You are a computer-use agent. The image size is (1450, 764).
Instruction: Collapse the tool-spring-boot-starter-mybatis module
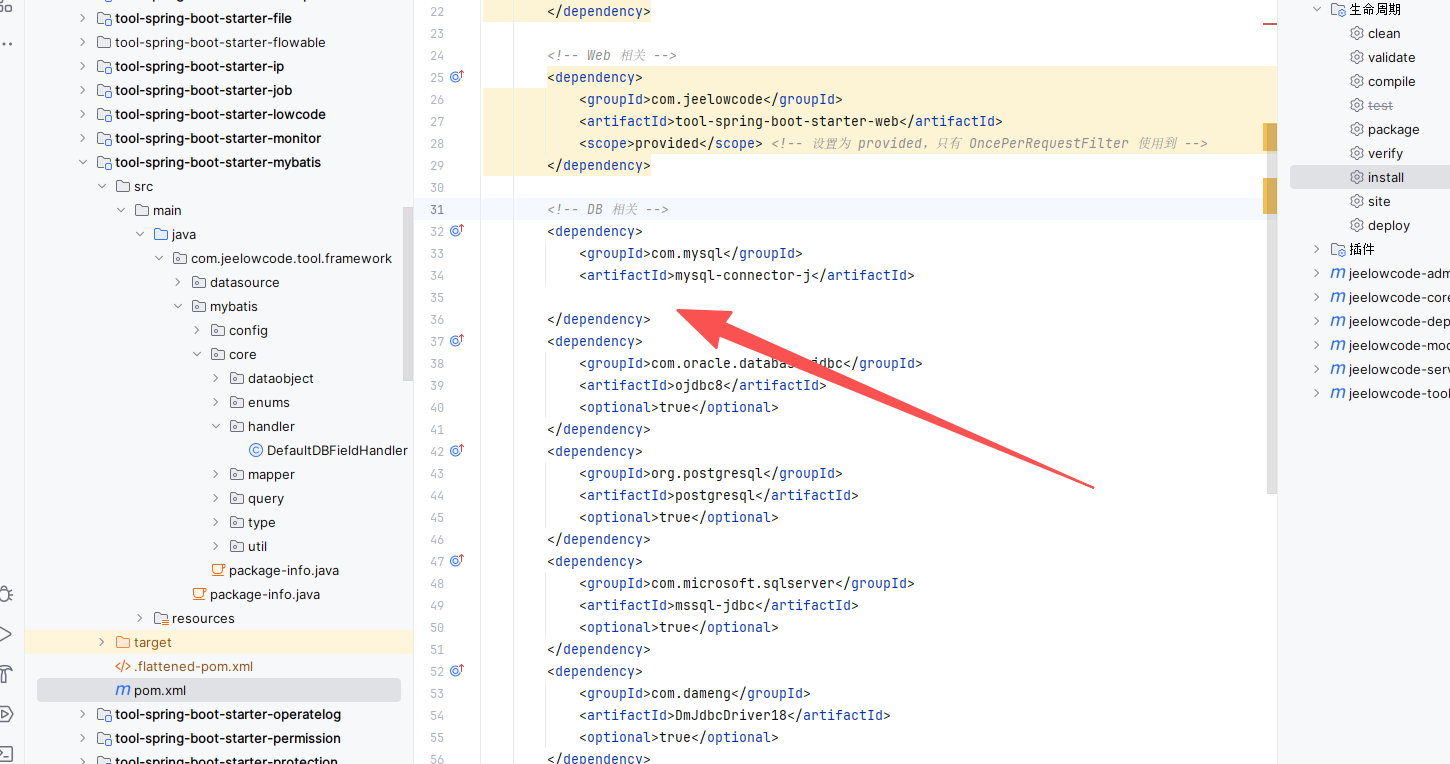tap(83, 162)
